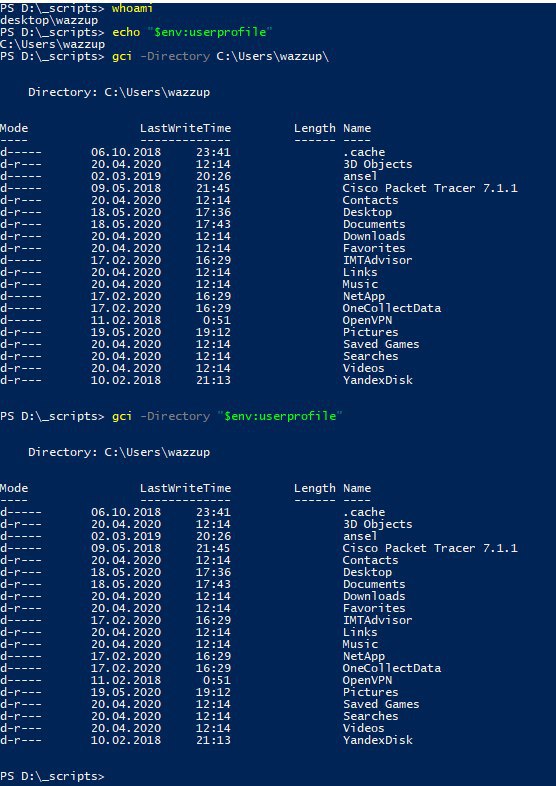Click the yellow "whoami" command text
This screenshot has width=556, height=786.
133,8
